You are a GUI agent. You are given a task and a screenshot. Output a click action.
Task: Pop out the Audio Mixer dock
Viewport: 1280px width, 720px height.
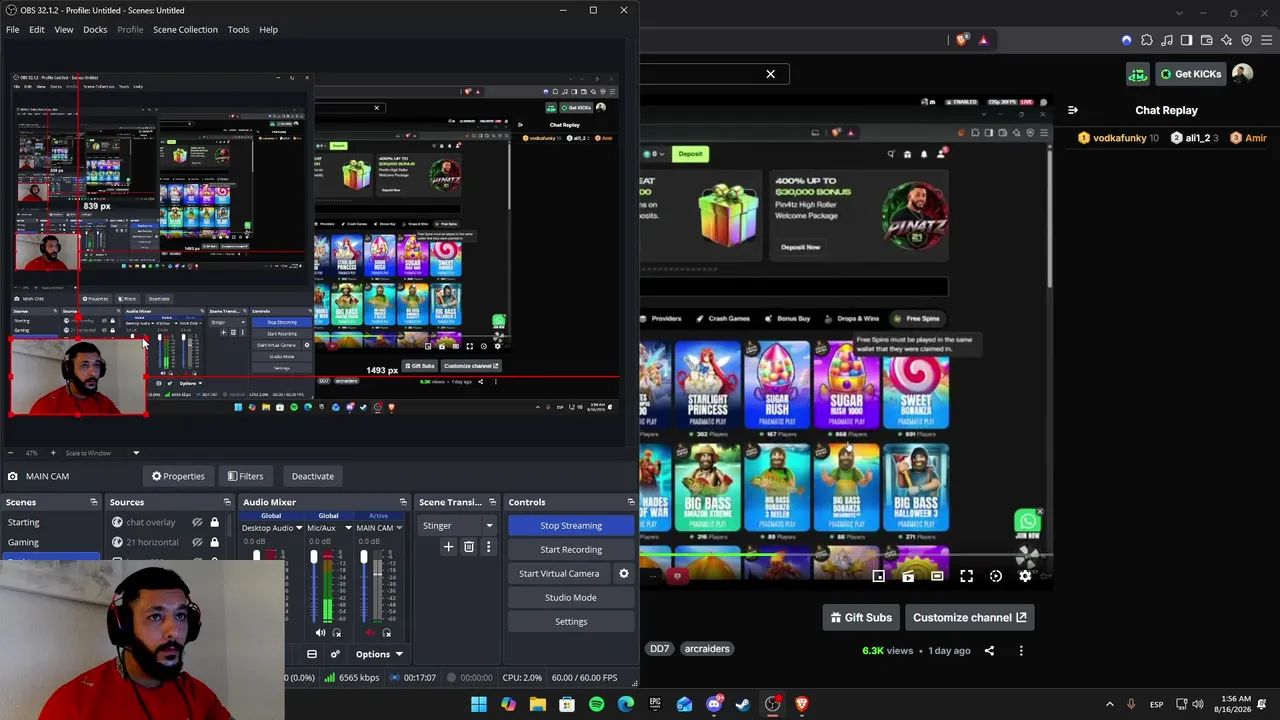tap(403, 502)
